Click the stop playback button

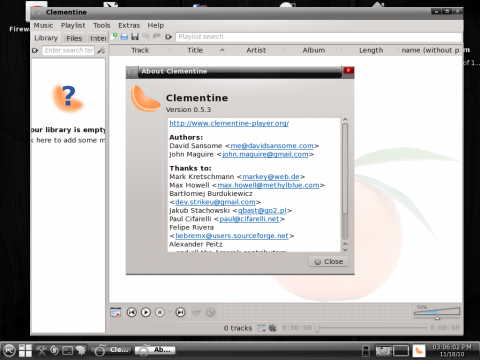point(160,312)
